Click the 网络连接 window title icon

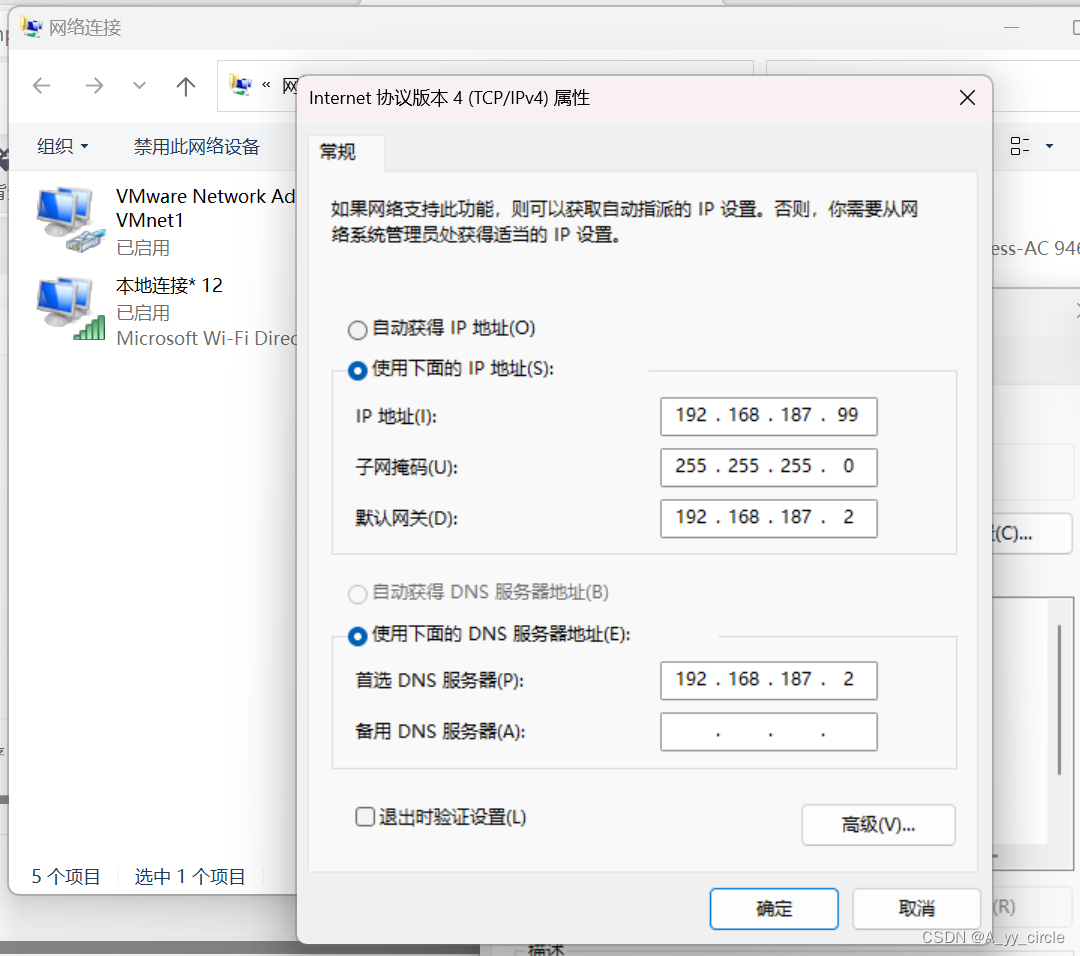(29, 27)
